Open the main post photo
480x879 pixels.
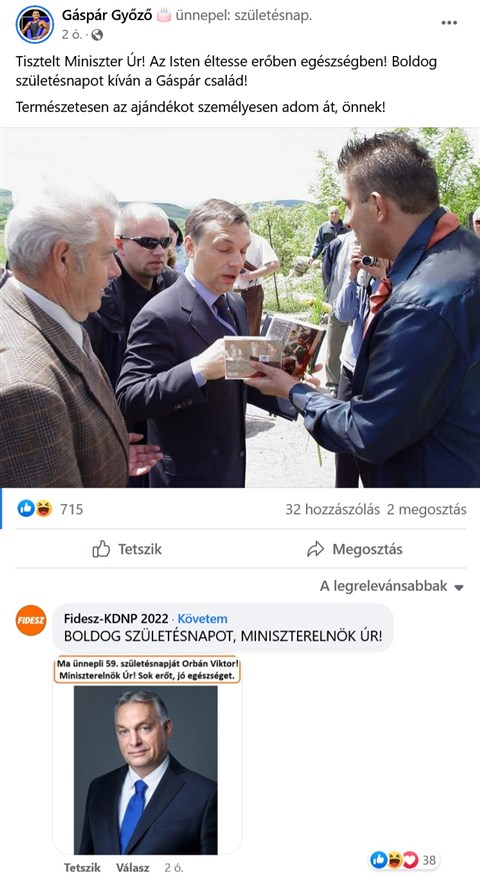point(240,308)
